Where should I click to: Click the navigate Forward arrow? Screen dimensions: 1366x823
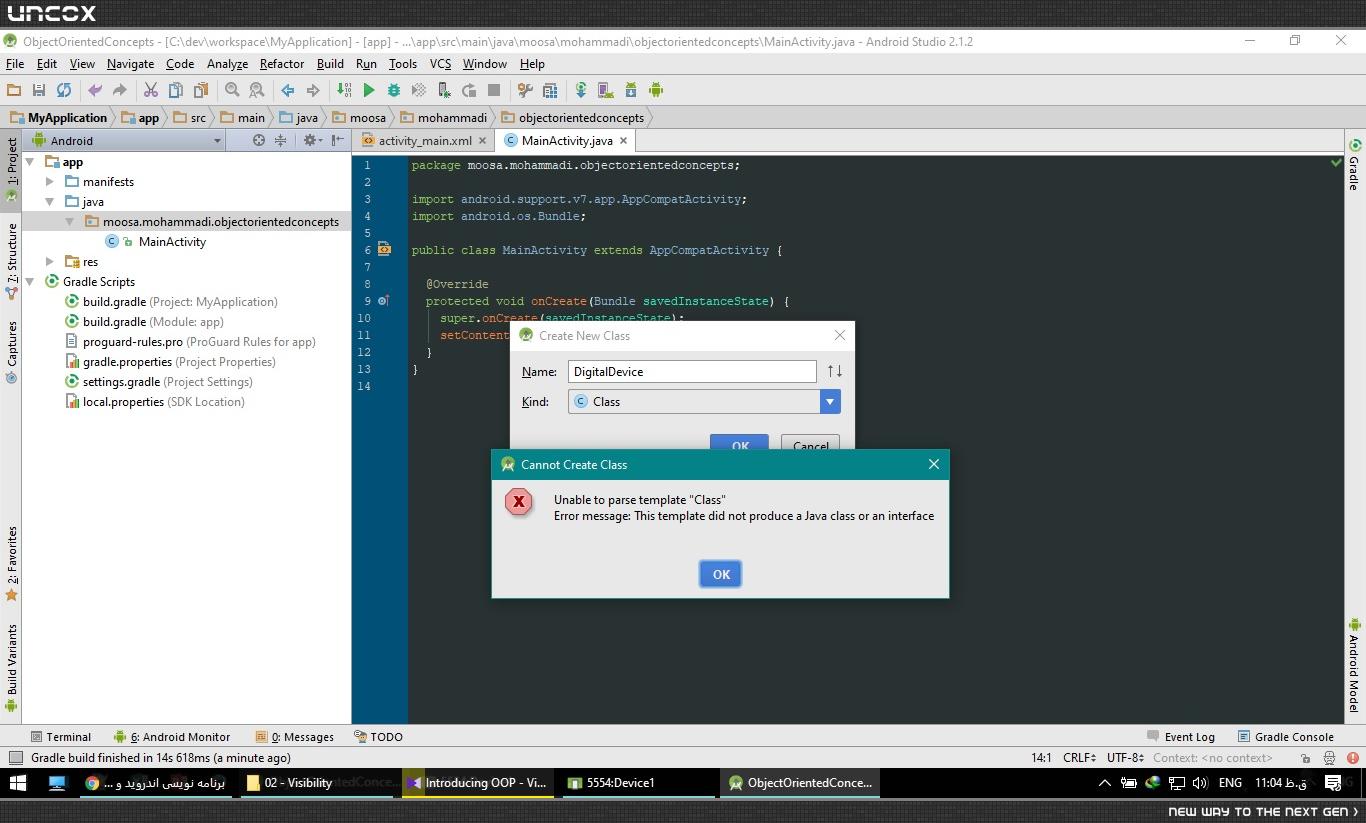(x=313, y=90)
